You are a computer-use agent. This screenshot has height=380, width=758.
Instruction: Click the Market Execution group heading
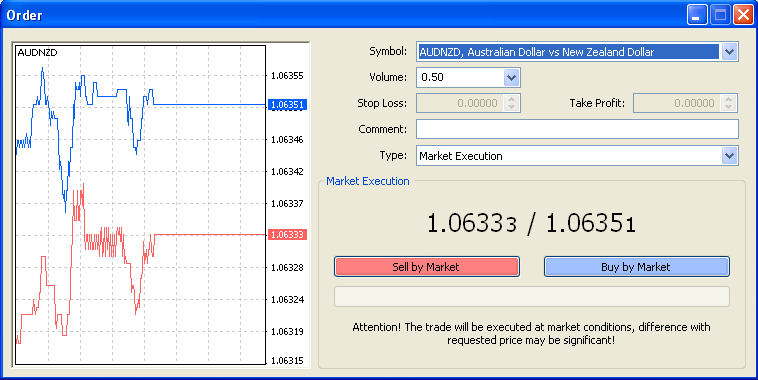[367, 181]
